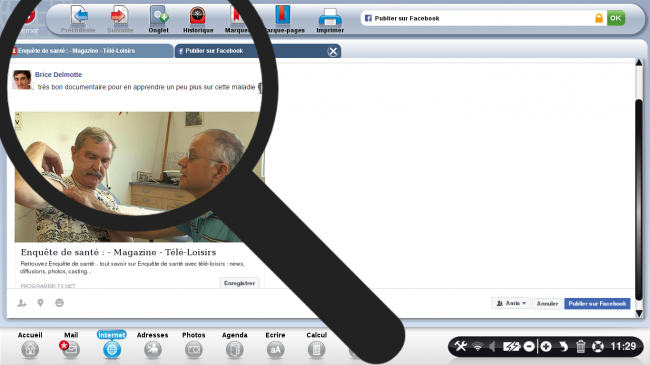
Task: Add a feeling with the smiley icon
Action: 59,303
